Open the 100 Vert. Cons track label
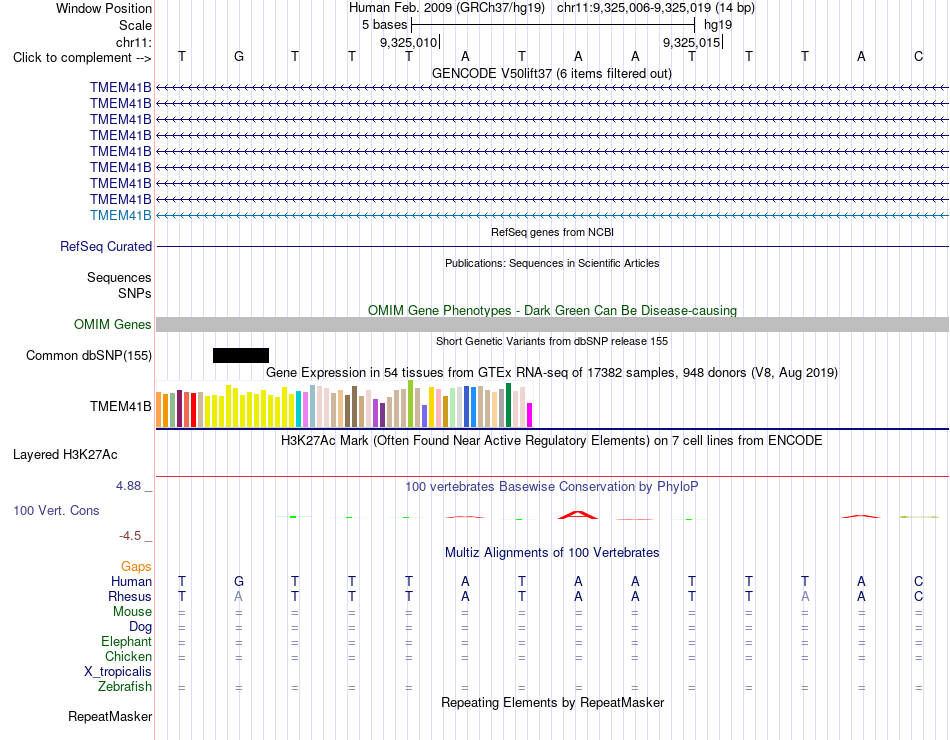 (x=56, y=510)
